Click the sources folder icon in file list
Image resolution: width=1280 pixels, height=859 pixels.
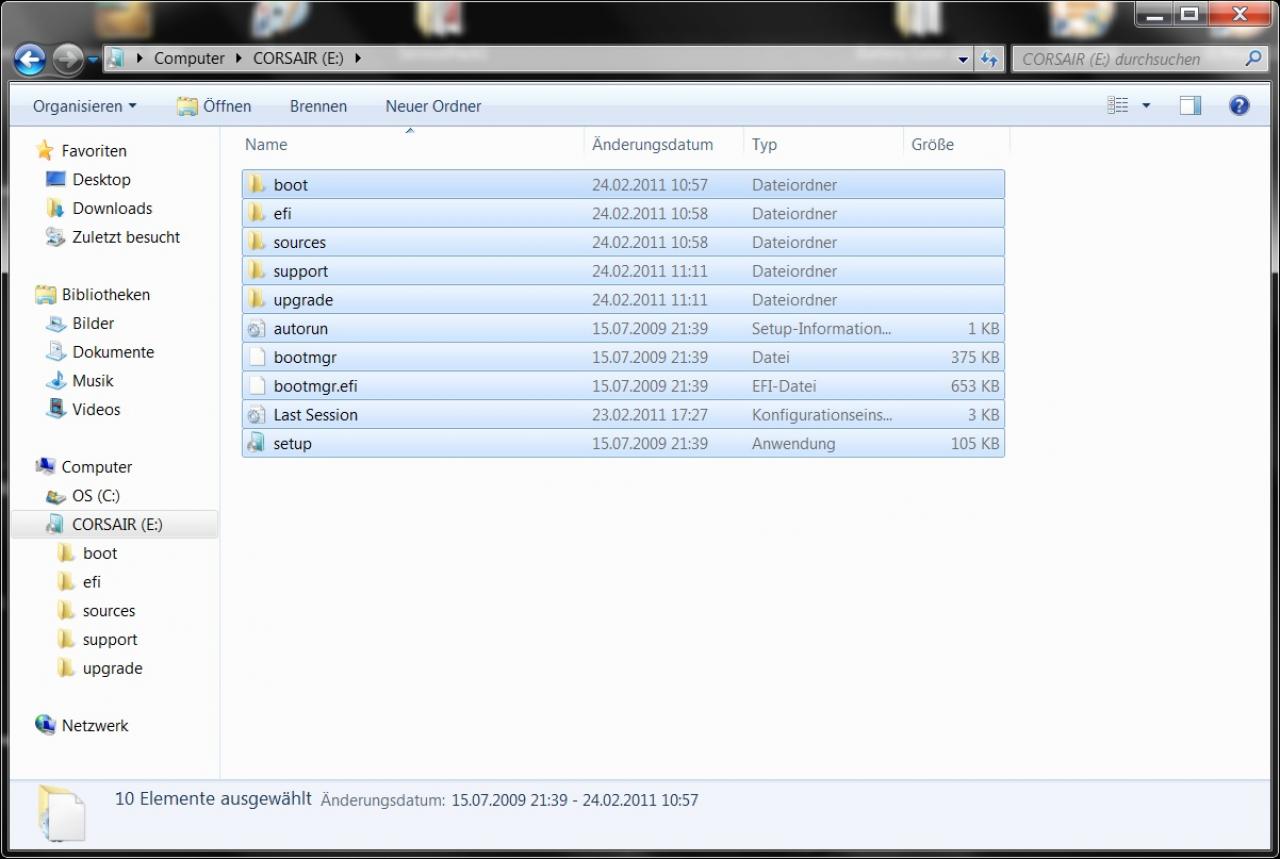pyautogui.click(x=257, y=243)
